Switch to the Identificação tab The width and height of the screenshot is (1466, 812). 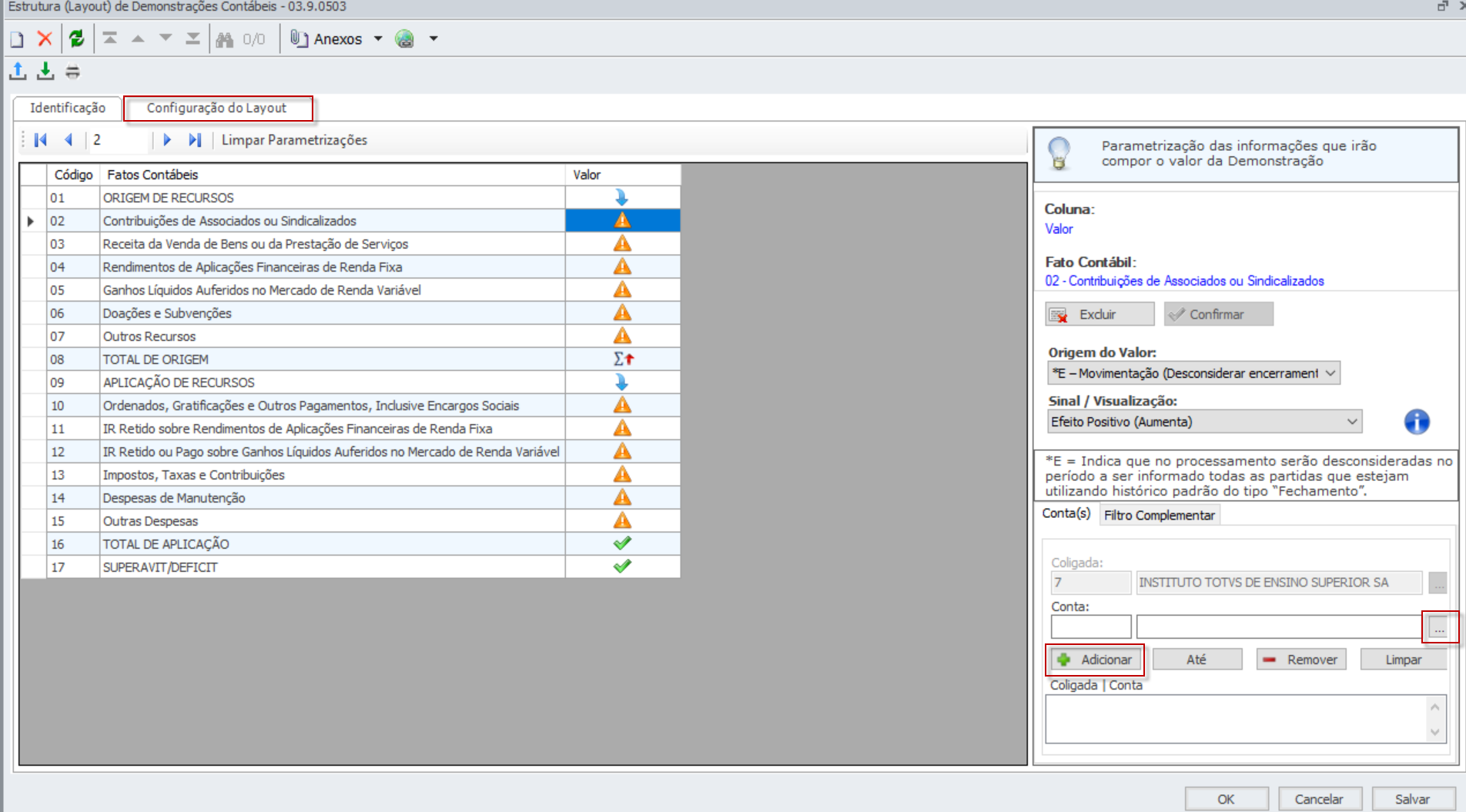pyautogui.click(x=68, y=108)
